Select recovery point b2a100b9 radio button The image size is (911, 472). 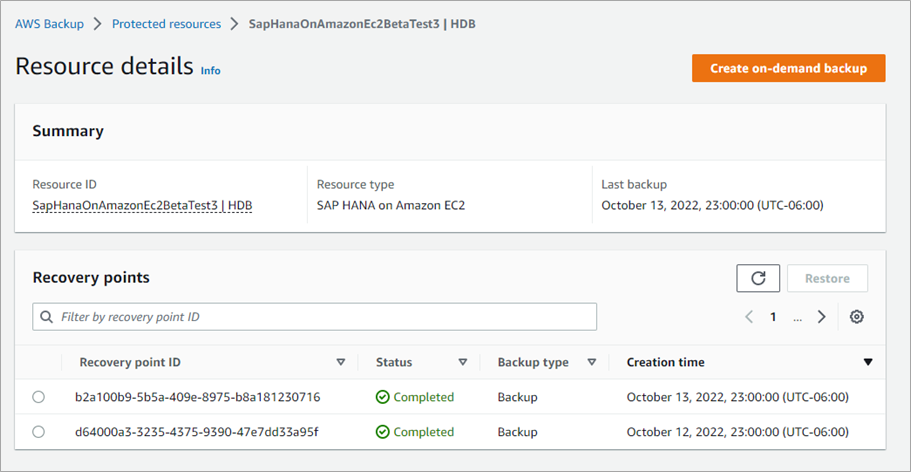[39, 397]
